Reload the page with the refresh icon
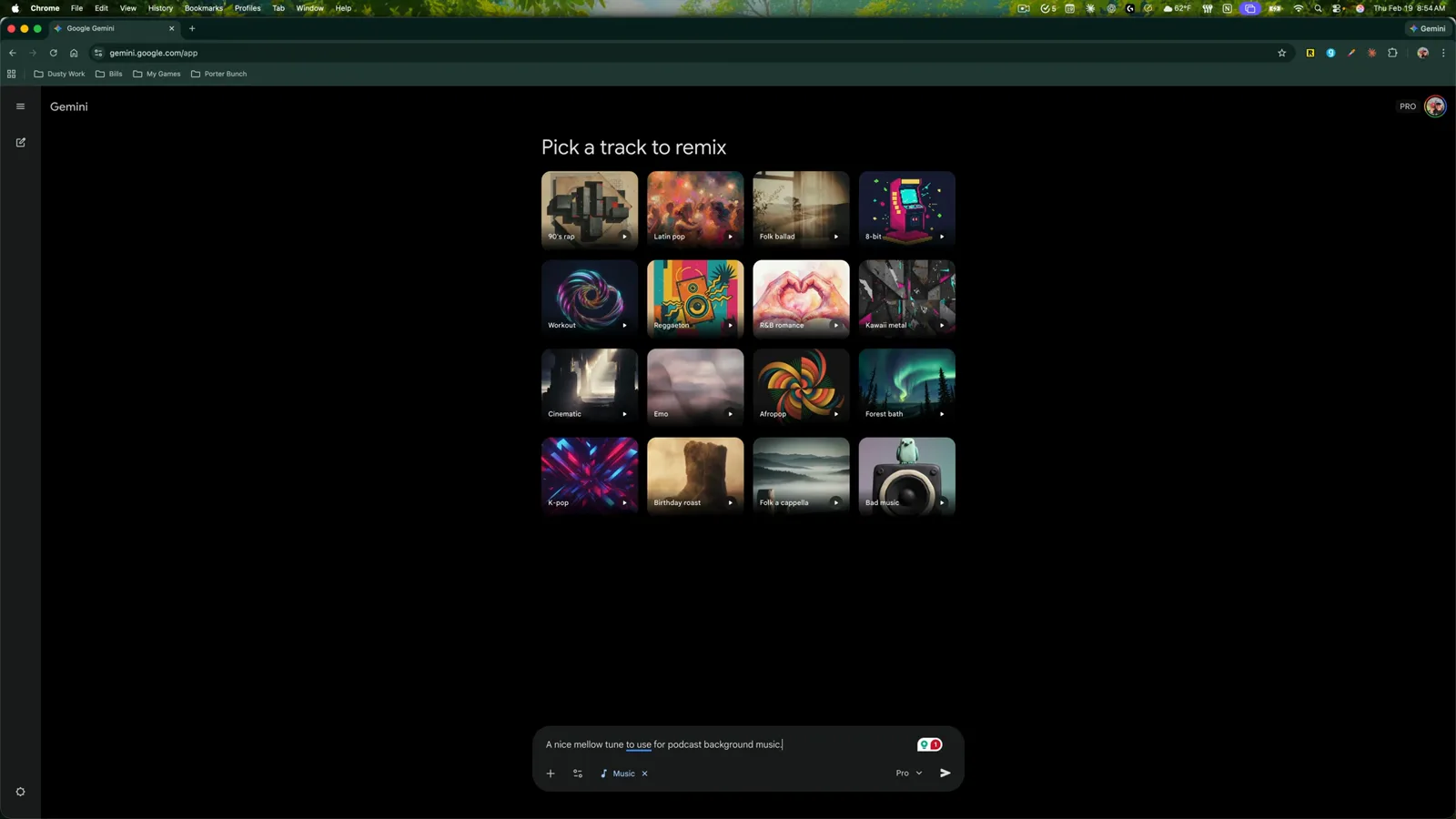This screenshot has height=819, width=1456. click(x=54, y=53)
